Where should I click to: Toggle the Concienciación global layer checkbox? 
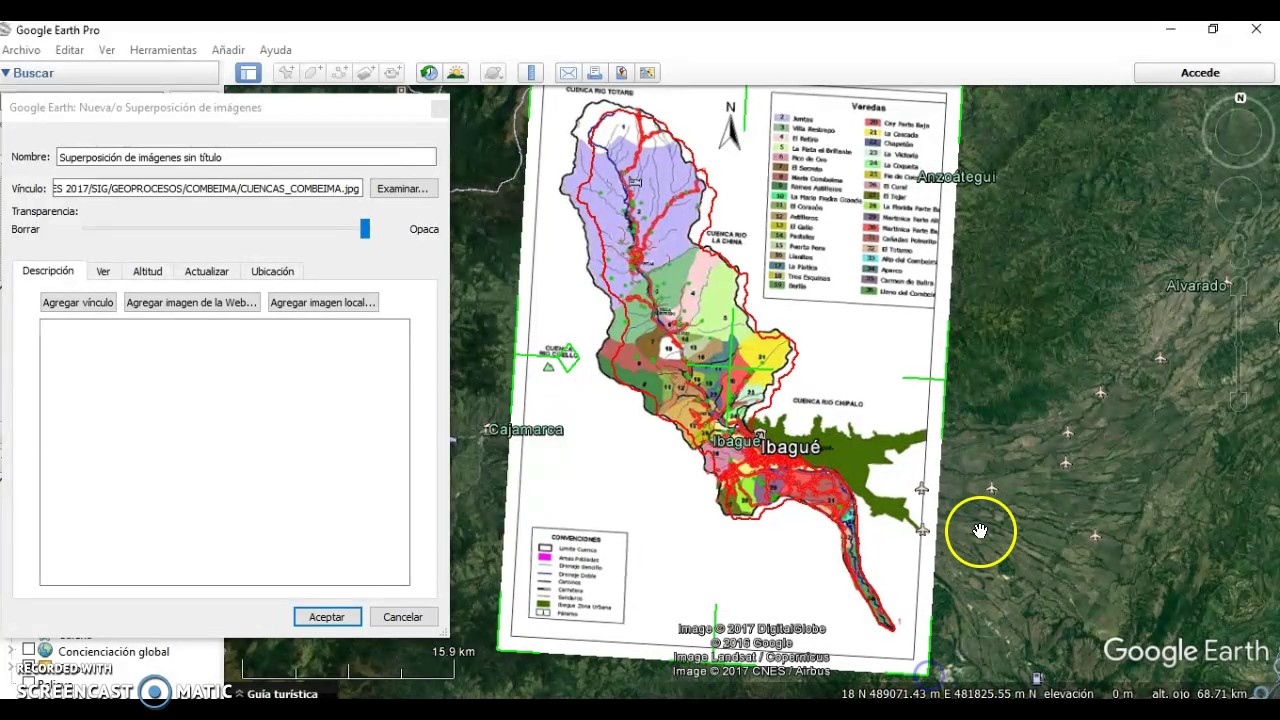pos(29,651)
